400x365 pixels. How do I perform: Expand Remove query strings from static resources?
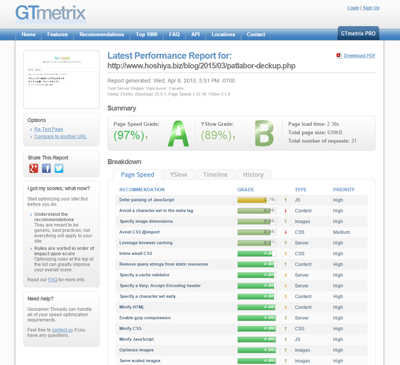coord(164,264)
